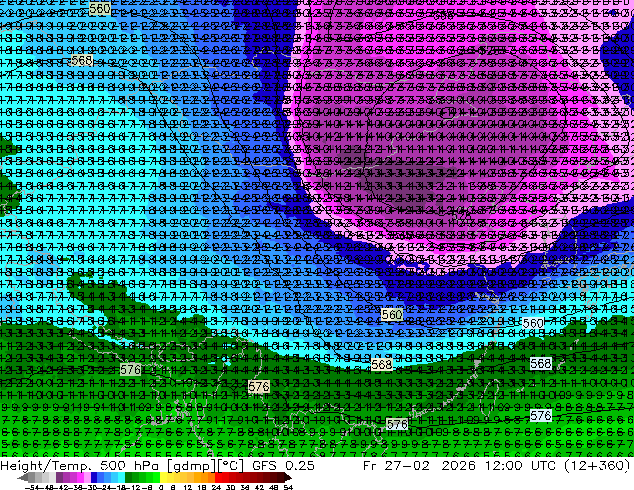
Task: Click the 'GFS 0.25' model label
Action: point(283,466)
